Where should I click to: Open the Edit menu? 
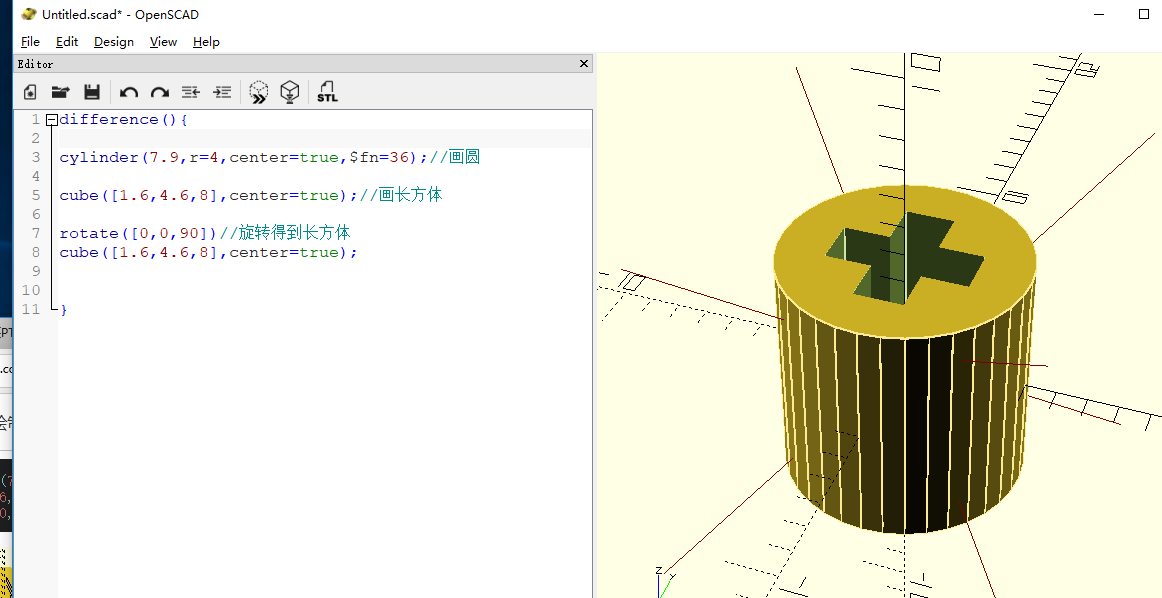point(67,42)
